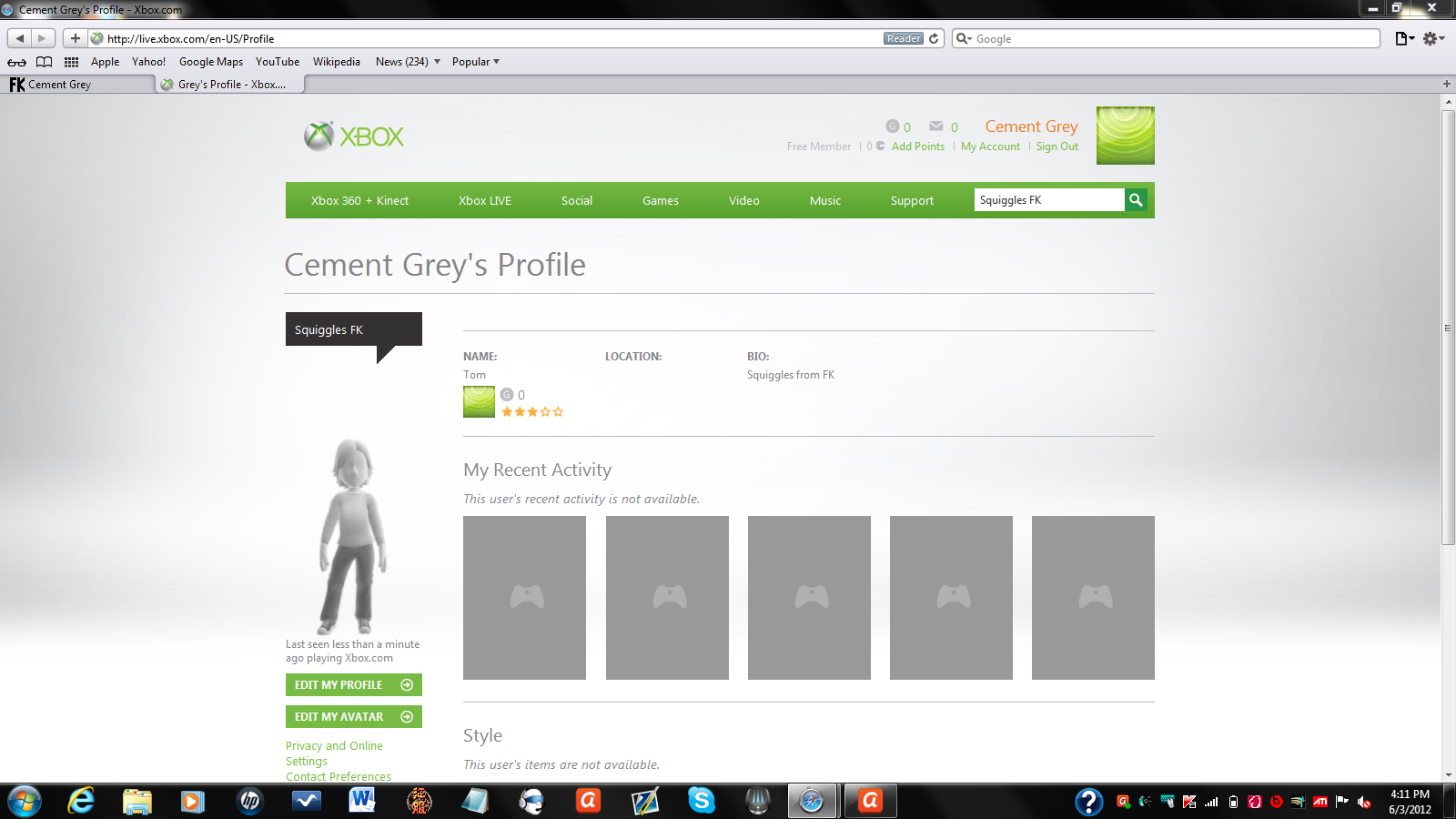1456x819 pixels.
Task: Click the Xbox logo on the page
Action: (354, 136)
